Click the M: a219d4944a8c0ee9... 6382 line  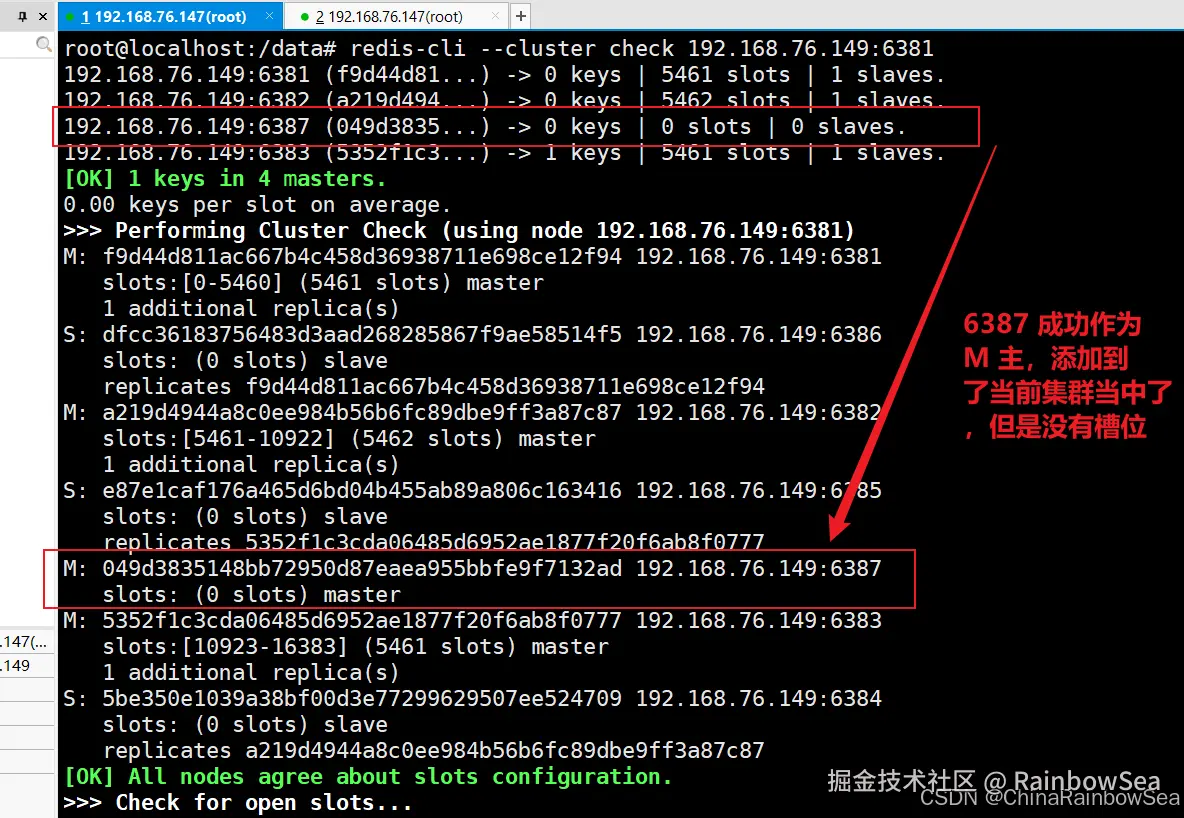pyautogui.click(x=473, y=412)
